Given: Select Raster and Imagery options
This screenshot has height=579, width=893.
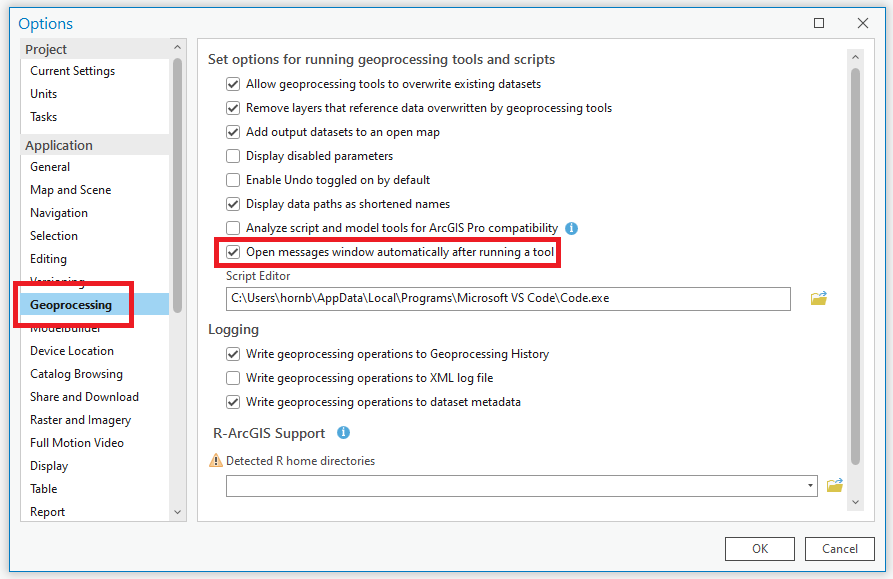Looking at the screenshot, I should (80, 419).
